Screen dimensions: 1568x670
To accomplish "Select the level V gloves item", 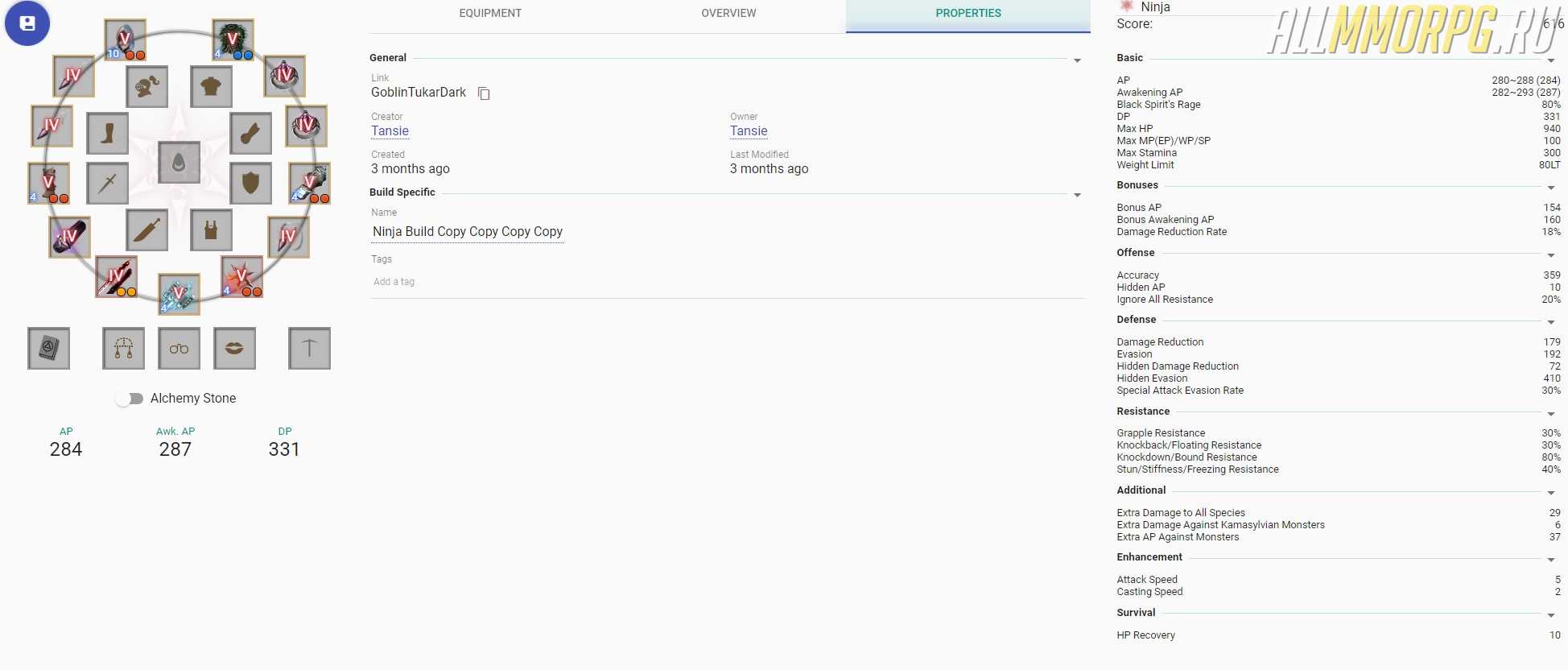I will point(310,183).
